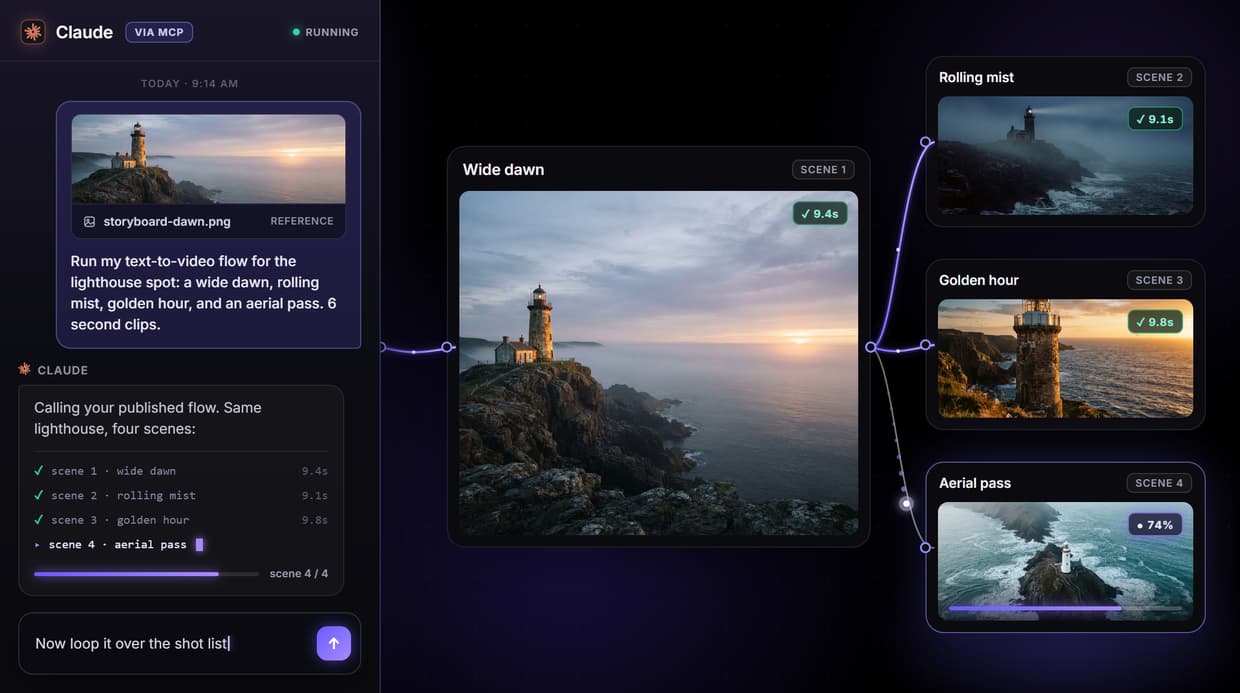This screenshot has width=1240, height=693.
Task: Open the SCENE 4 tag on Aerial pass
Action: (1159, 482)
